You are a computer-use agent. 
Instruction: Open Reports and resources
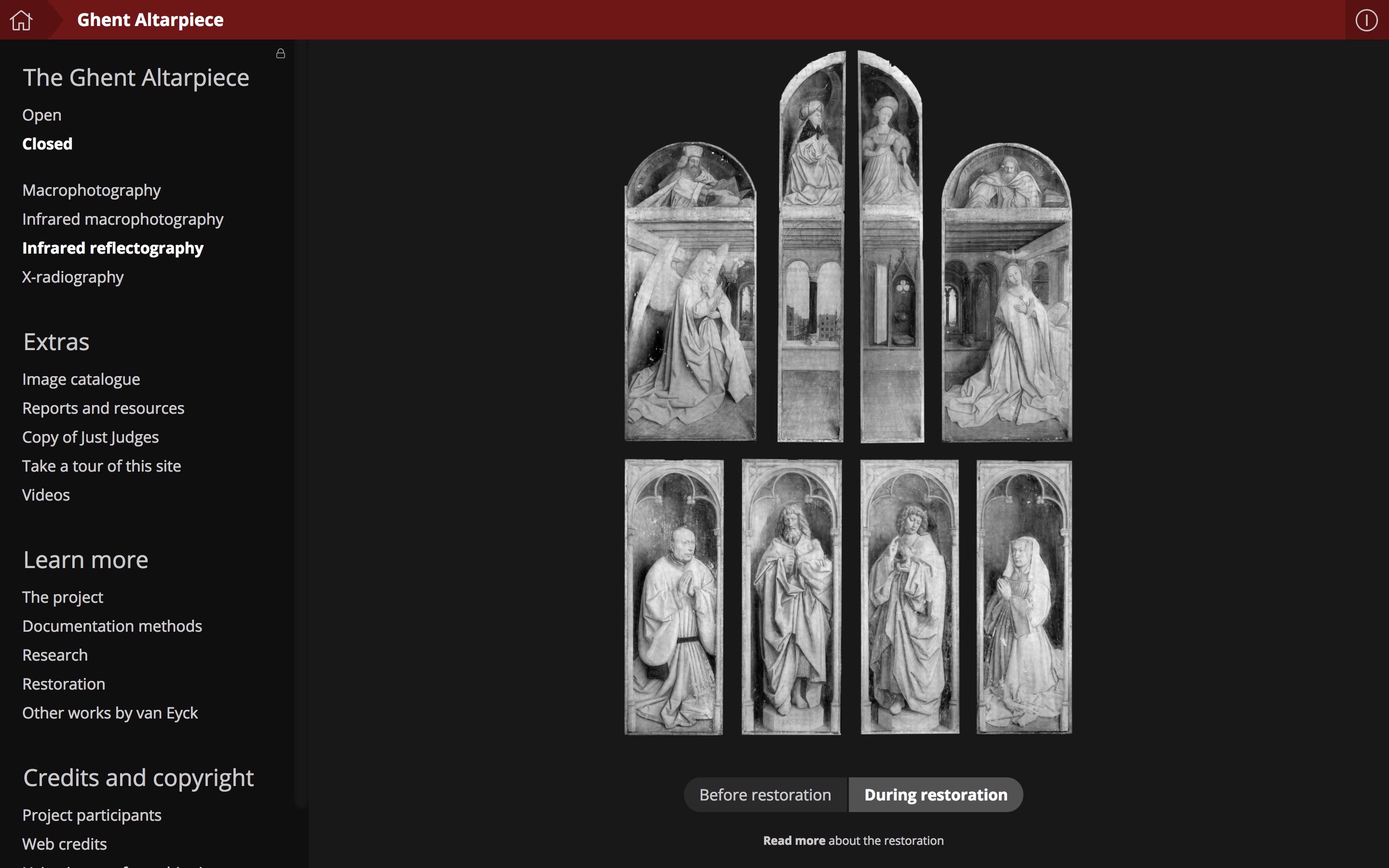click(103, 408)
